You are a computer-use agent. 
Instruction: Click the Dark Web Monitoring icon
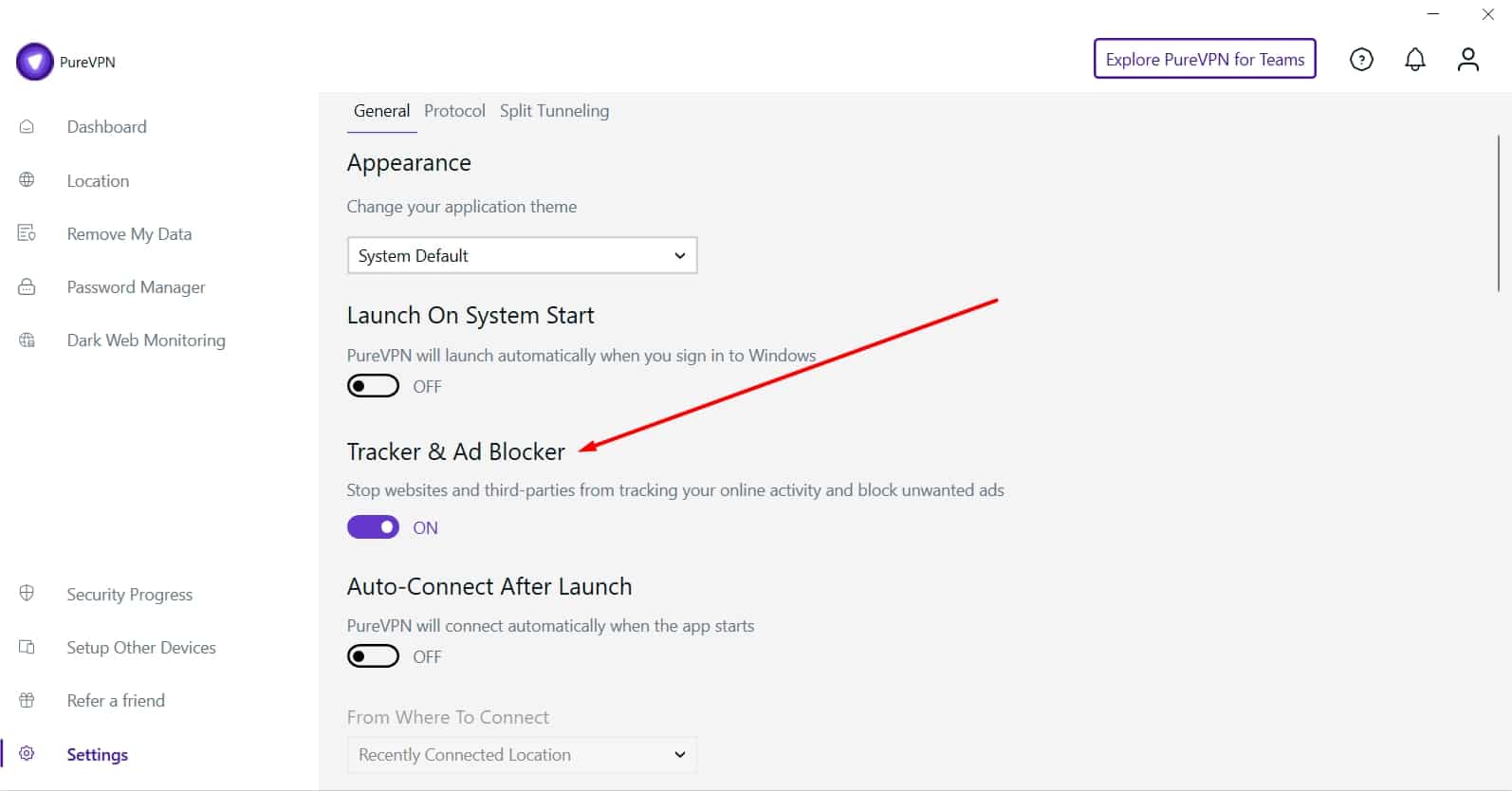tap(27, 340)
